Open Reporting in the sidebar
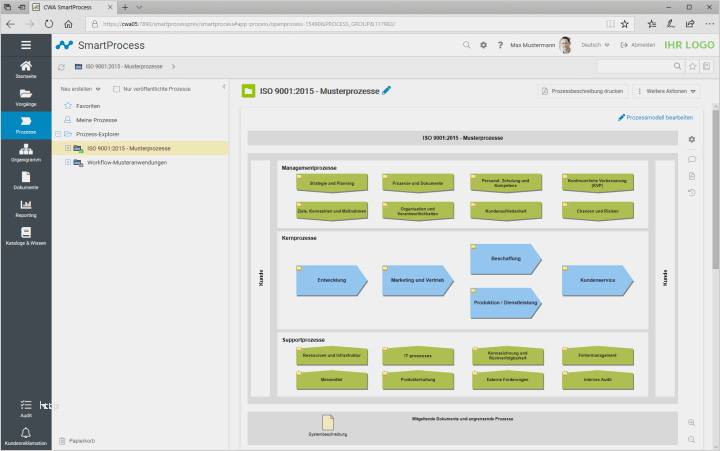This screenshot has height=451, width=720. [x=26, y=209]
